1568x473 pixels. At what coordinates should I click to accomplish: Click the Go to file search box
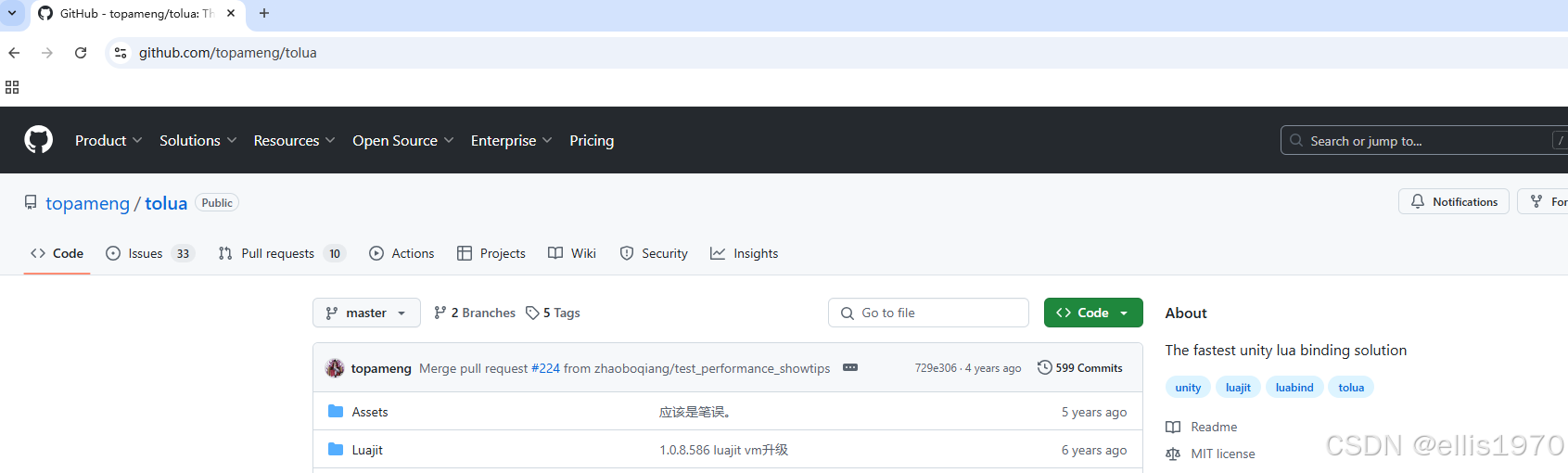(x=928, y=313)
